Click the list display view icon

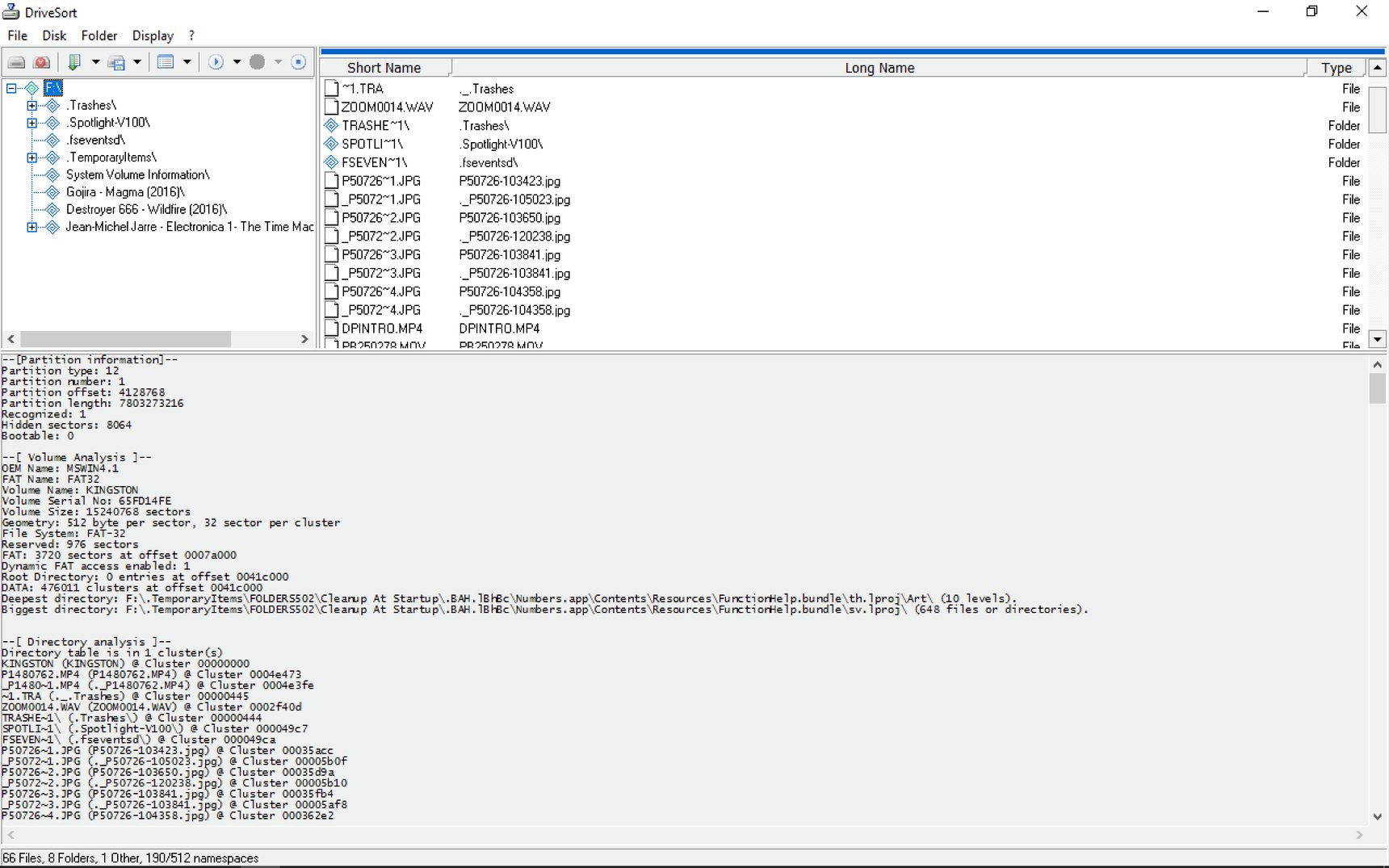[x=166, y=62]
